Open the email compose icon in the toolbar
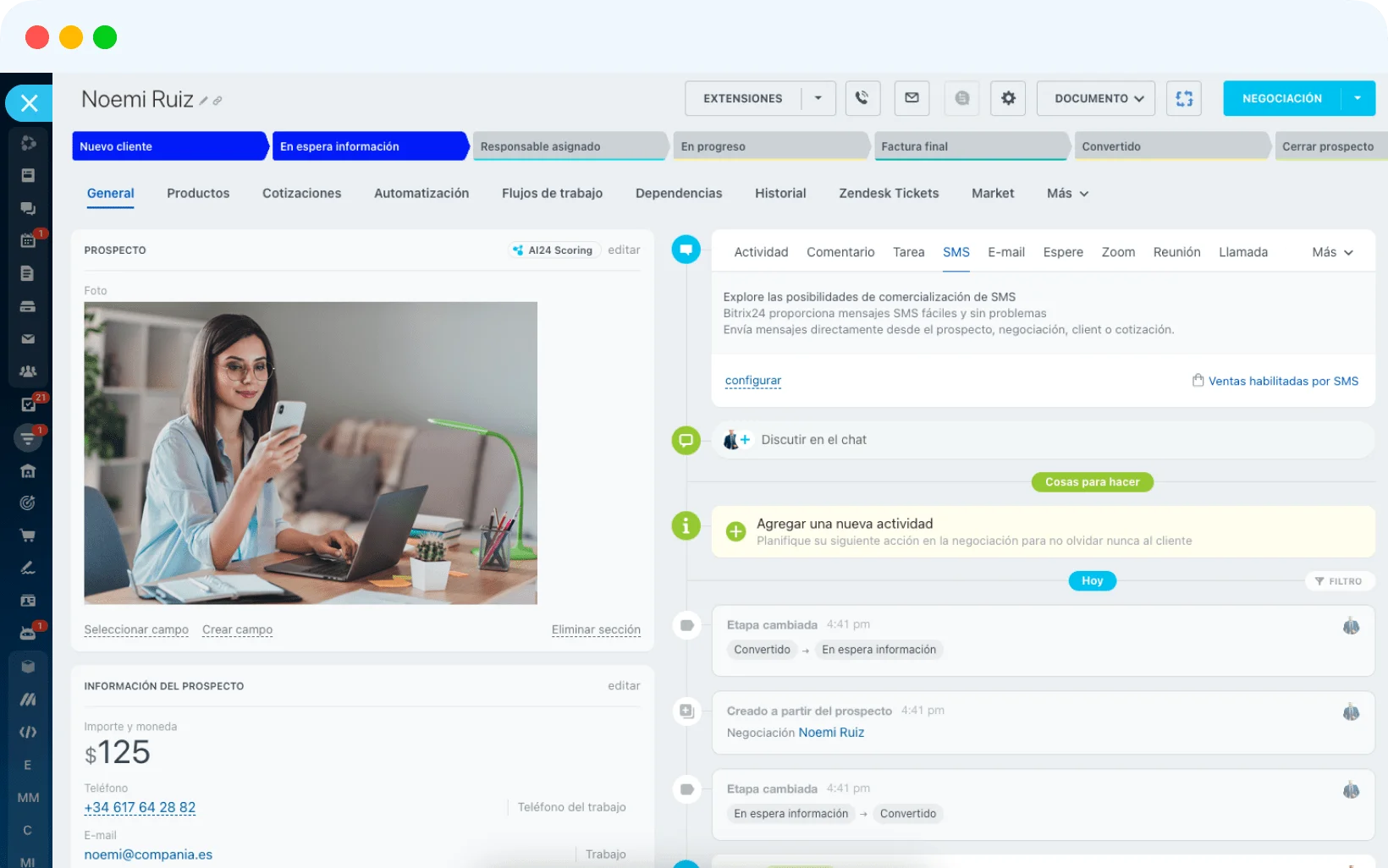Screen dimensions: 1388x868 click(912, 98)
